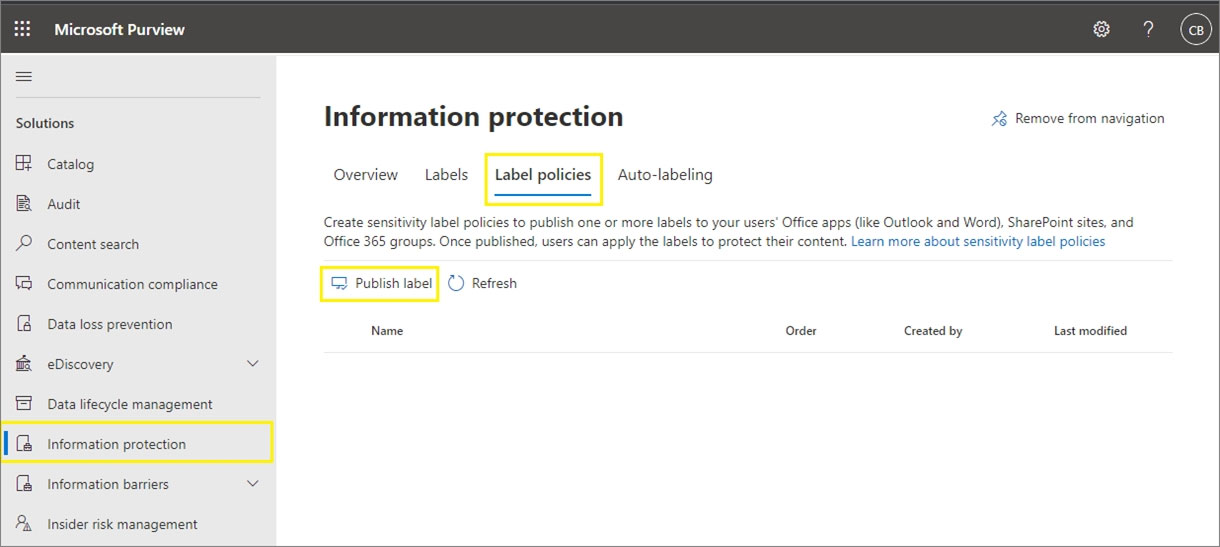Click the eDiscovery icon in sidebar
This screenshot has width=1220, height=547.
click(x=24, y=364)
